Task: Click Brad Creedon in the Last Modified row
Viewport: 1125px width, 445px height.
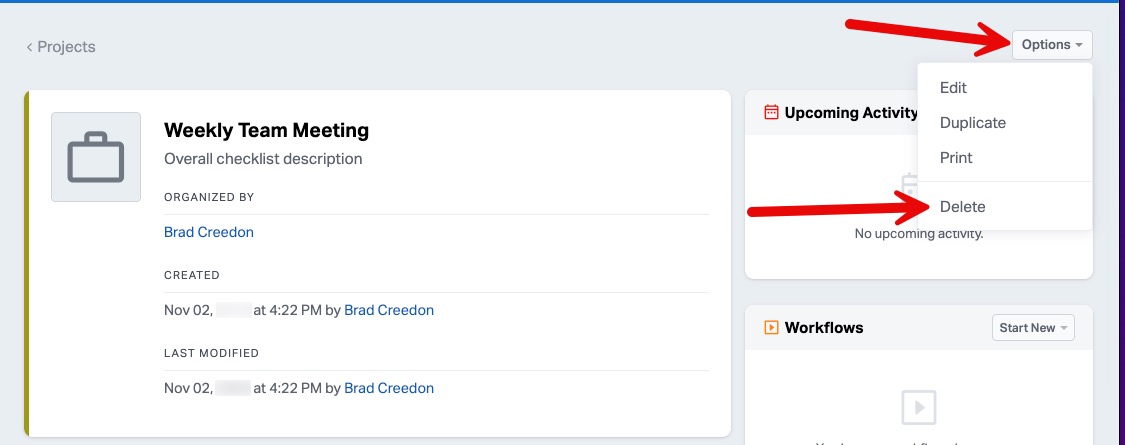Action: [389, 388]
